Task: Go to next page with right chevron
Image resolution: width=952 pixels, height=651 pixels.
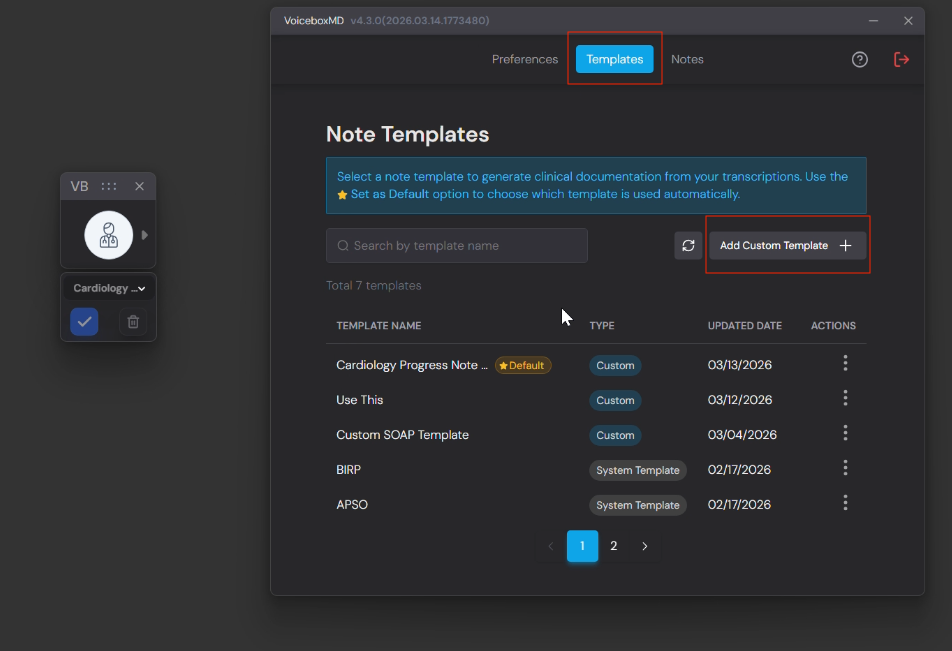Action: [645, 546]
